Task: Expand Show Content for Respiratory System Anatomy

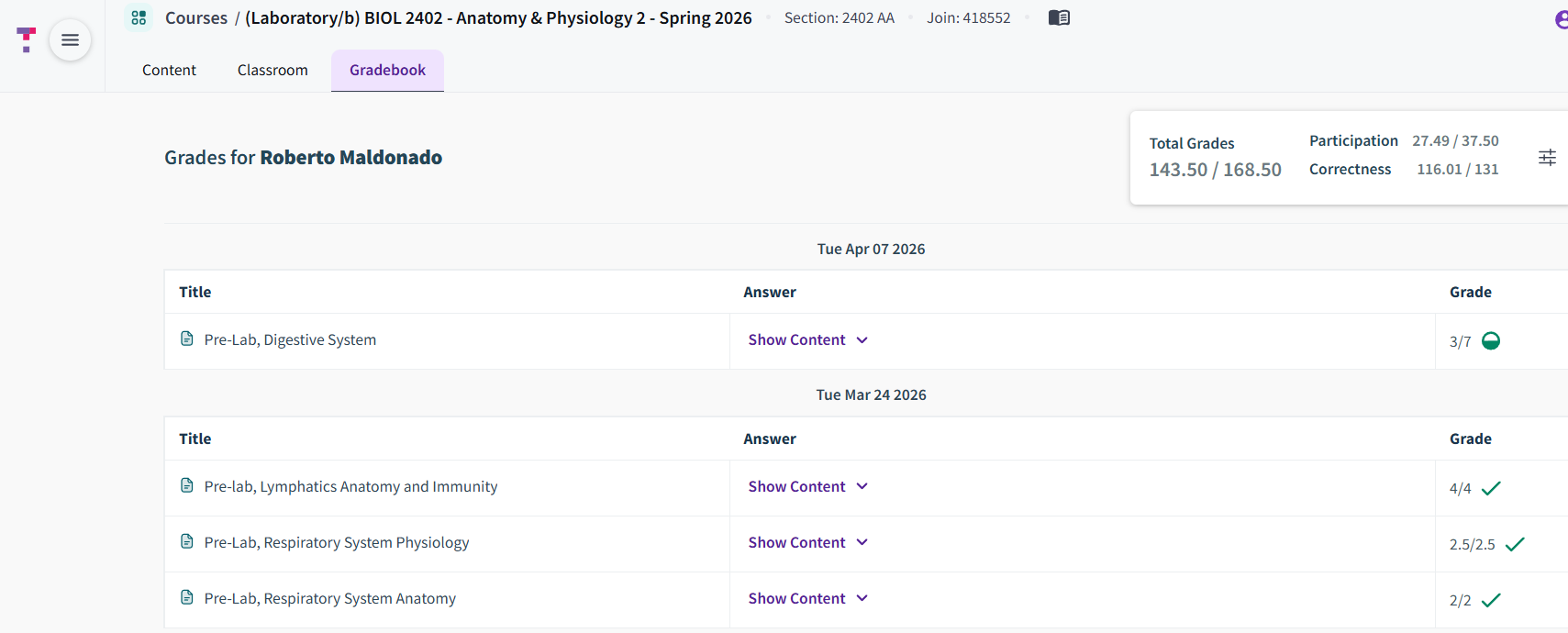Action: click(807, 598)
